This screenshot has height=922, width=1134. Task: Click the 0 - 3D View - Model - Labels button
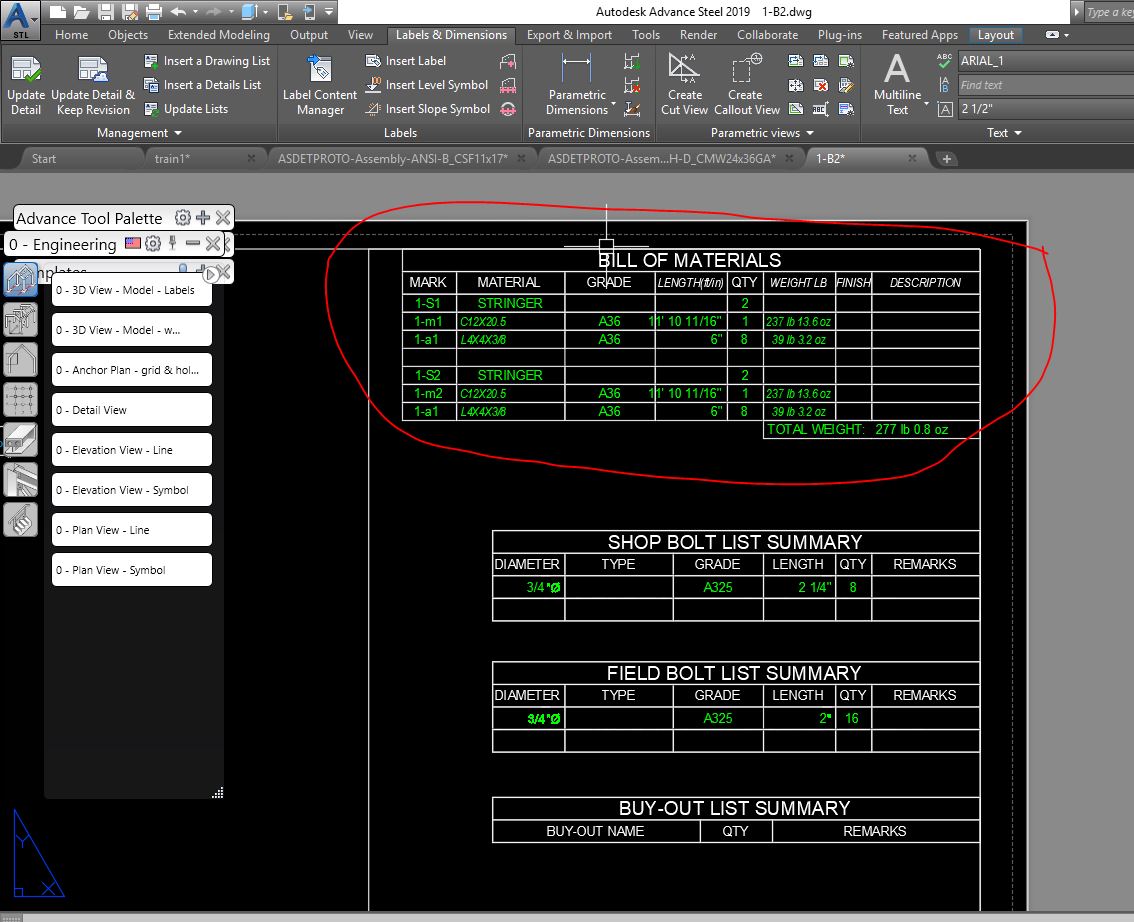(x=131, y=290)
